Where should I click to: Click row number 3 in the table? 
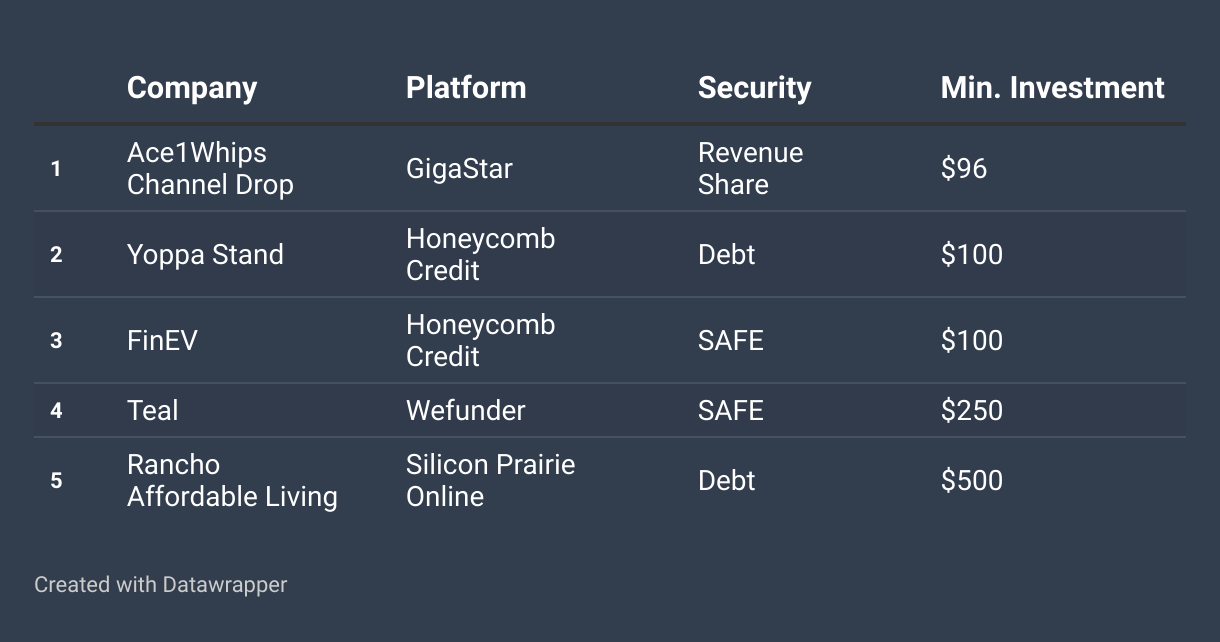(x=56, y=340)
